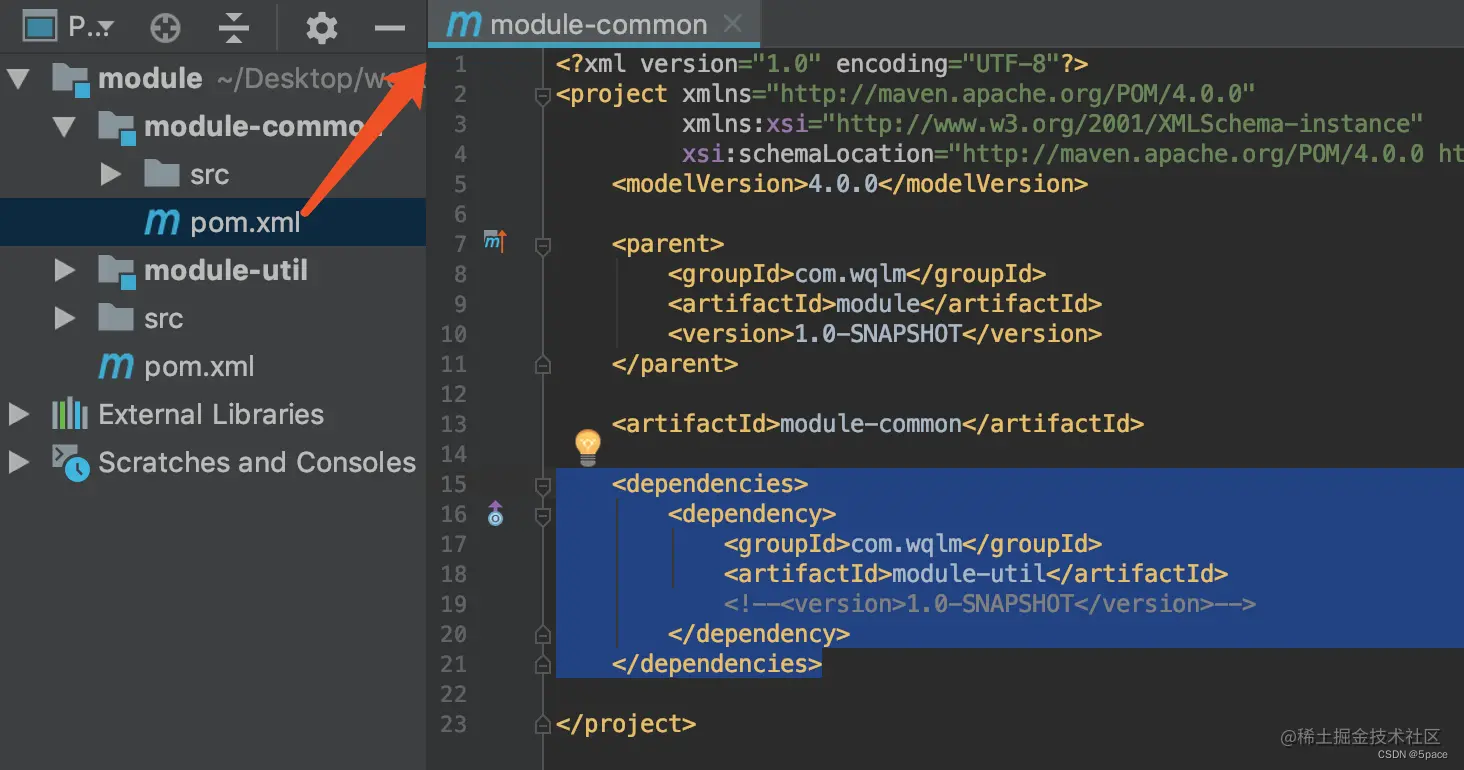Viewport: 1464px width, 770px height.
Task: Click the module-common folder icon
Action: [x=116, y=127]
